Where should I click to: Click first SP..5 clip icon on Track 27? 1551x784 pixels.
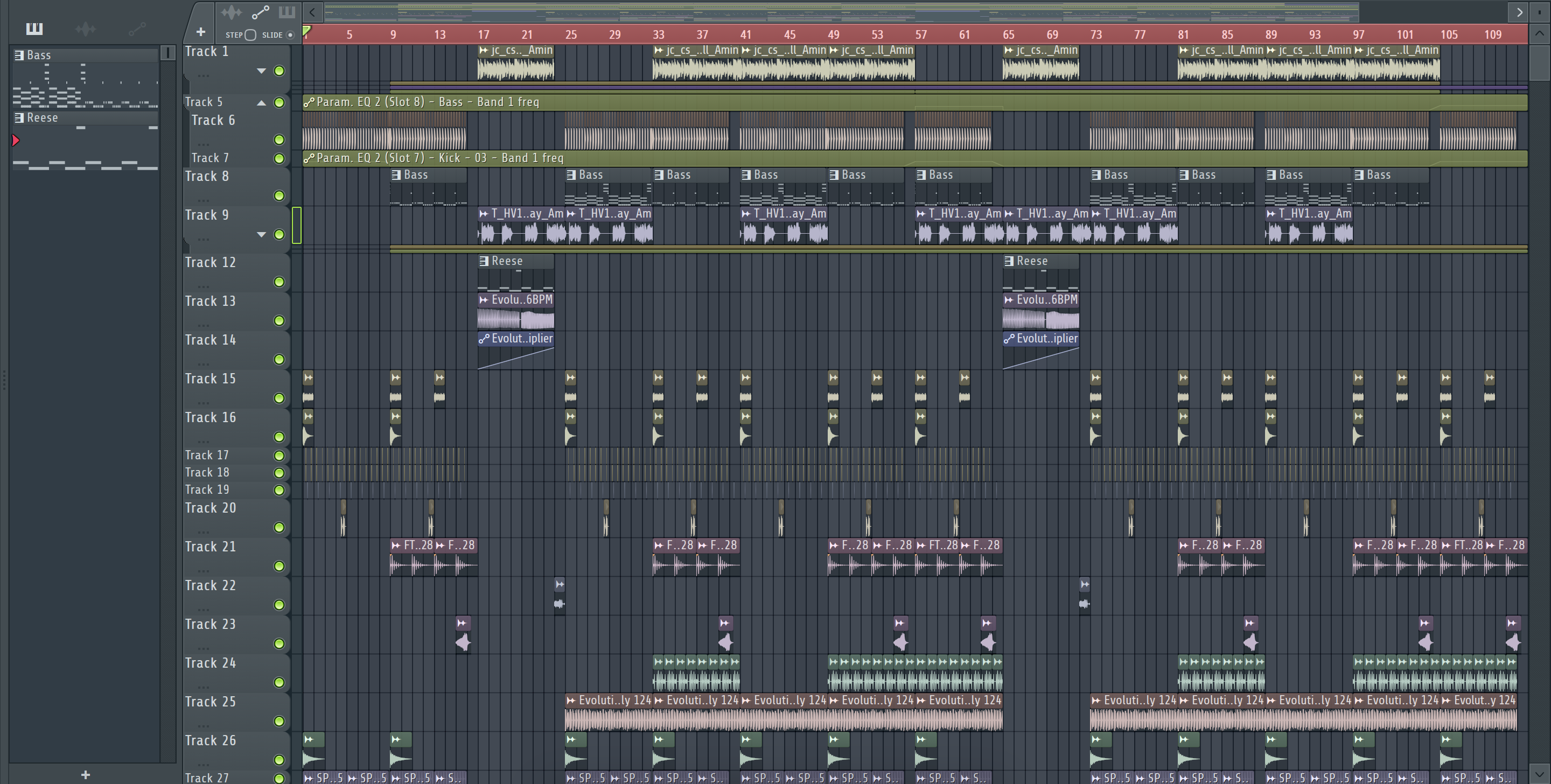pos(309,778)
